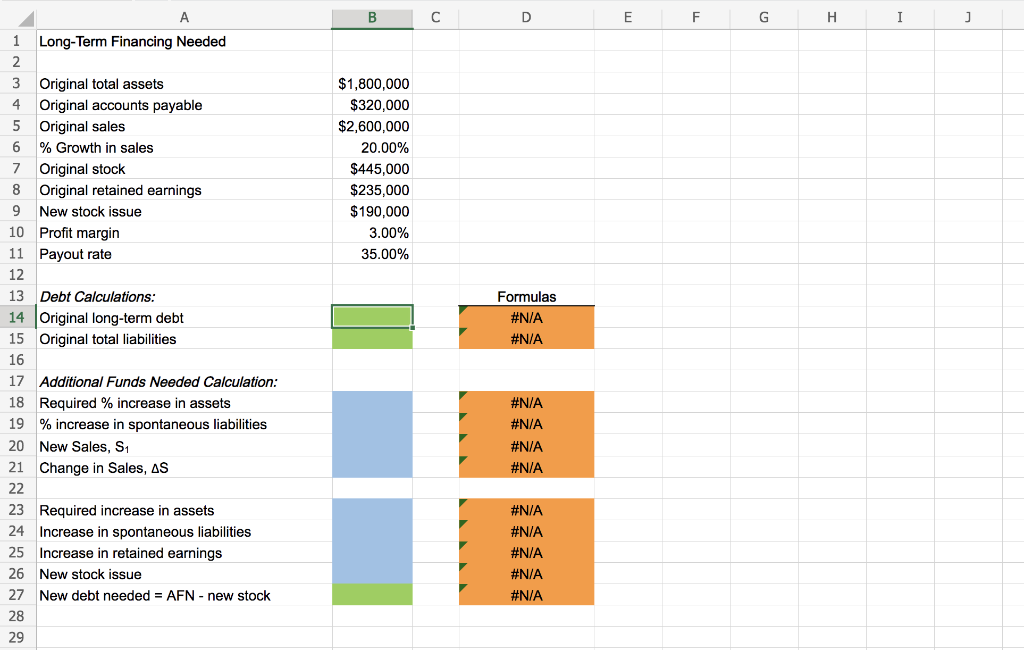Image resolution: width=1024 pixels, height=650 pixels.
Task: Click #N/A formula for Original total liabilities
Action: tap(526, 339)
